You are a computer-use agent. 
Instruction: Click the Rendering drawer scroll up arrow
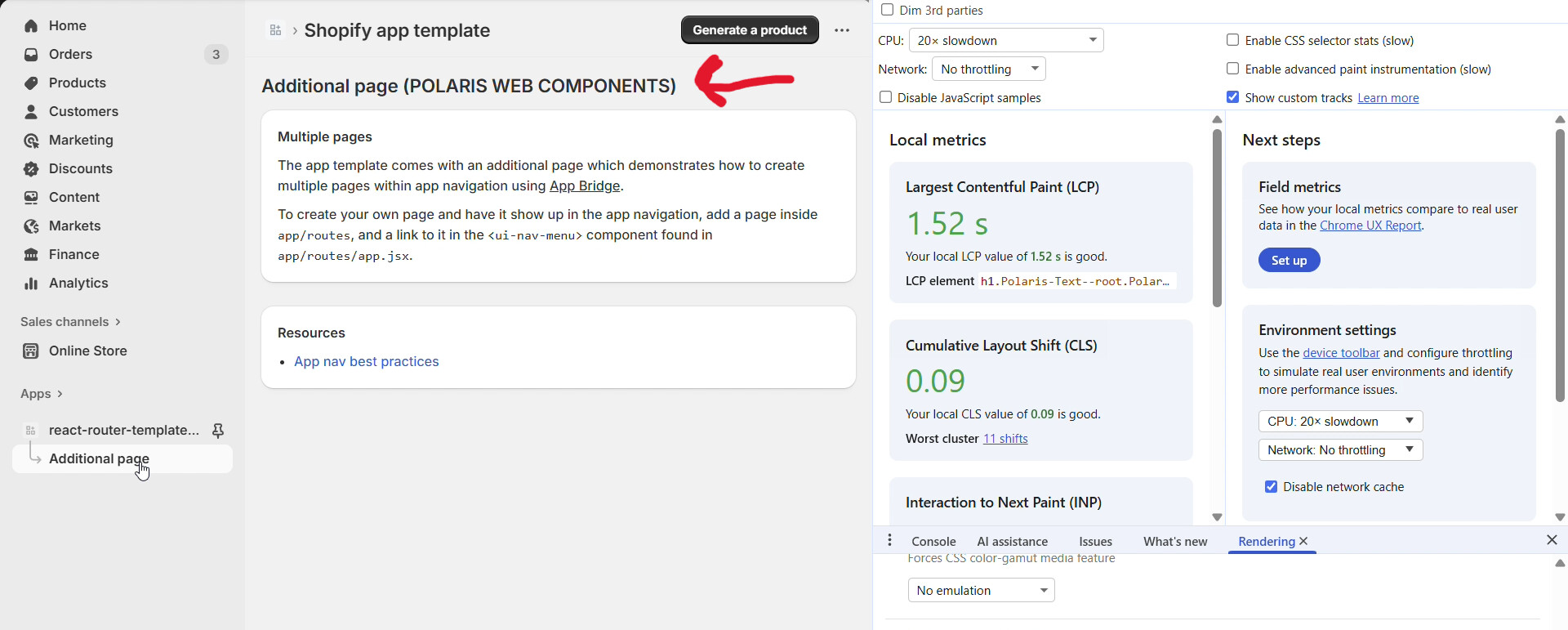[1560, 563]
